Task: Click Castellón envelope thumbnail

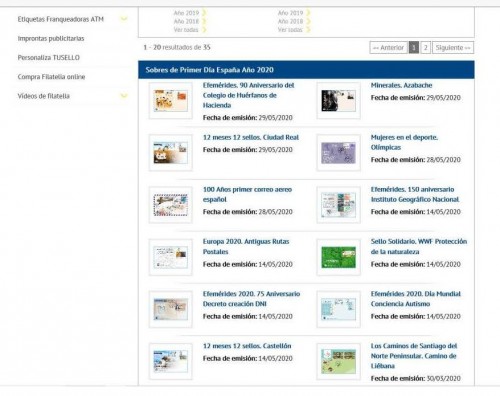Action: (x=171, y=361)
